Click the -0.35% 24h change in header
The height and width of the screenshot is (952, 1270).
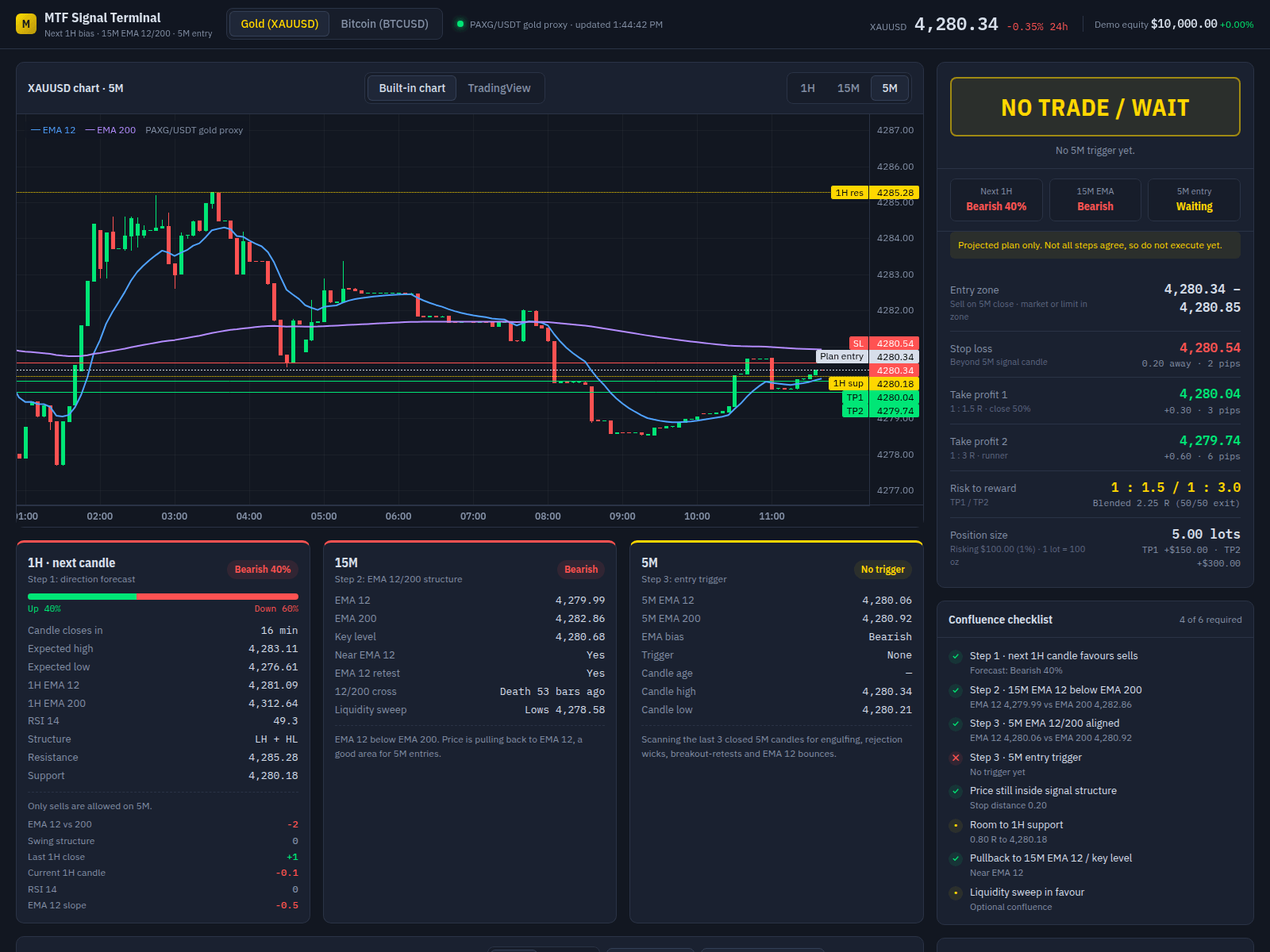[1037, 26]
